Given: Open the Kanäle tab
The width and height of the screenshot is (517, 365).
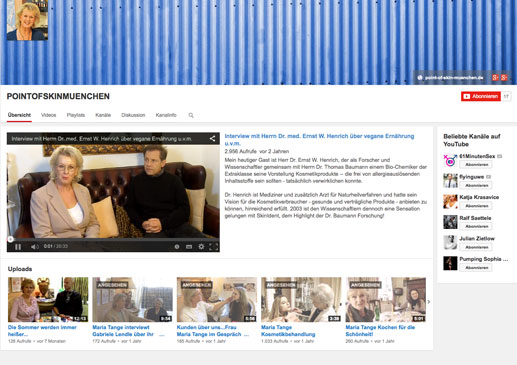Looking at the screenshot, I should 103,115.
